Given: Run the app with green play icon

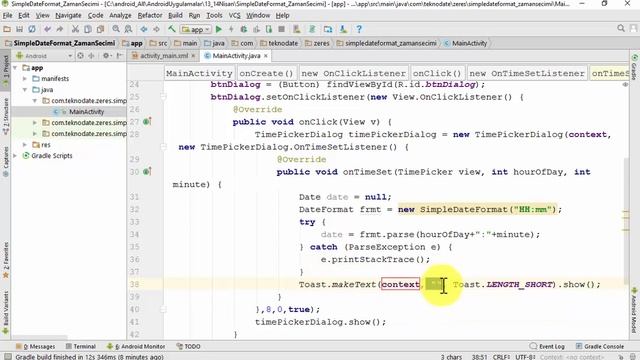Looking at the screenshot, I should click(219, 29).
